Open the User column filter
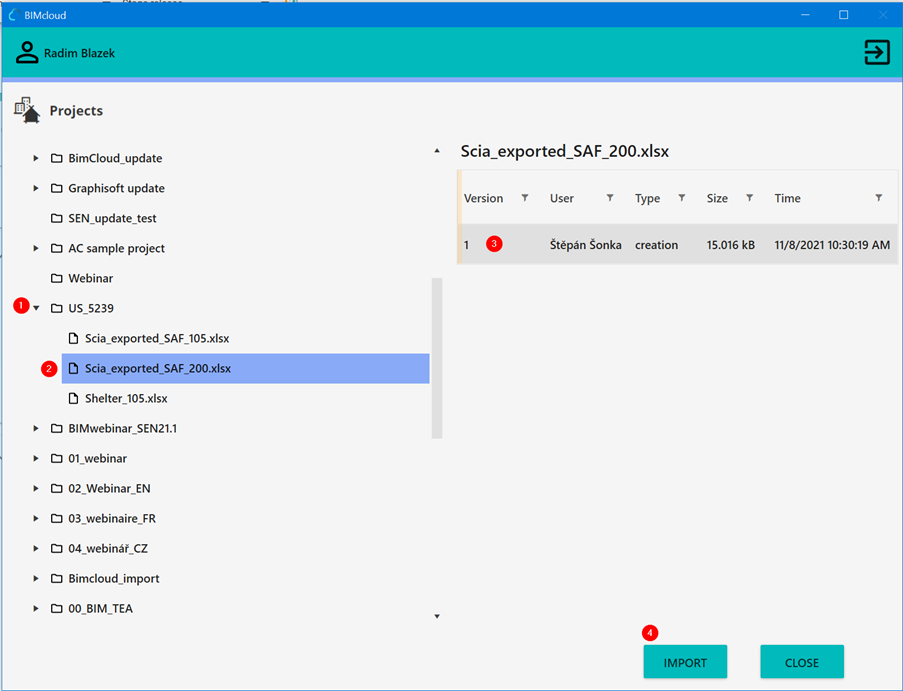This screenshot has width=903, height=691. coord(609,198)
